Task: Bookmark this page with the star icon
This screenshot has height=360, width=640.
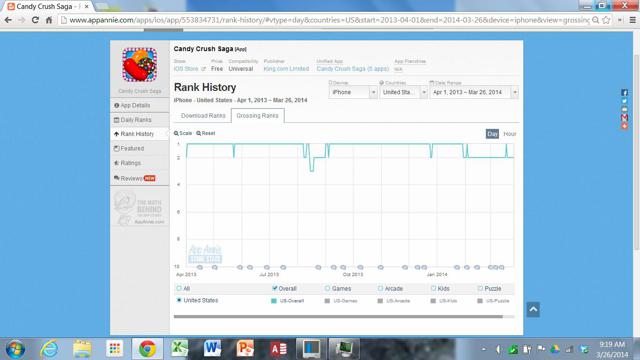Action: coord(607,20)
